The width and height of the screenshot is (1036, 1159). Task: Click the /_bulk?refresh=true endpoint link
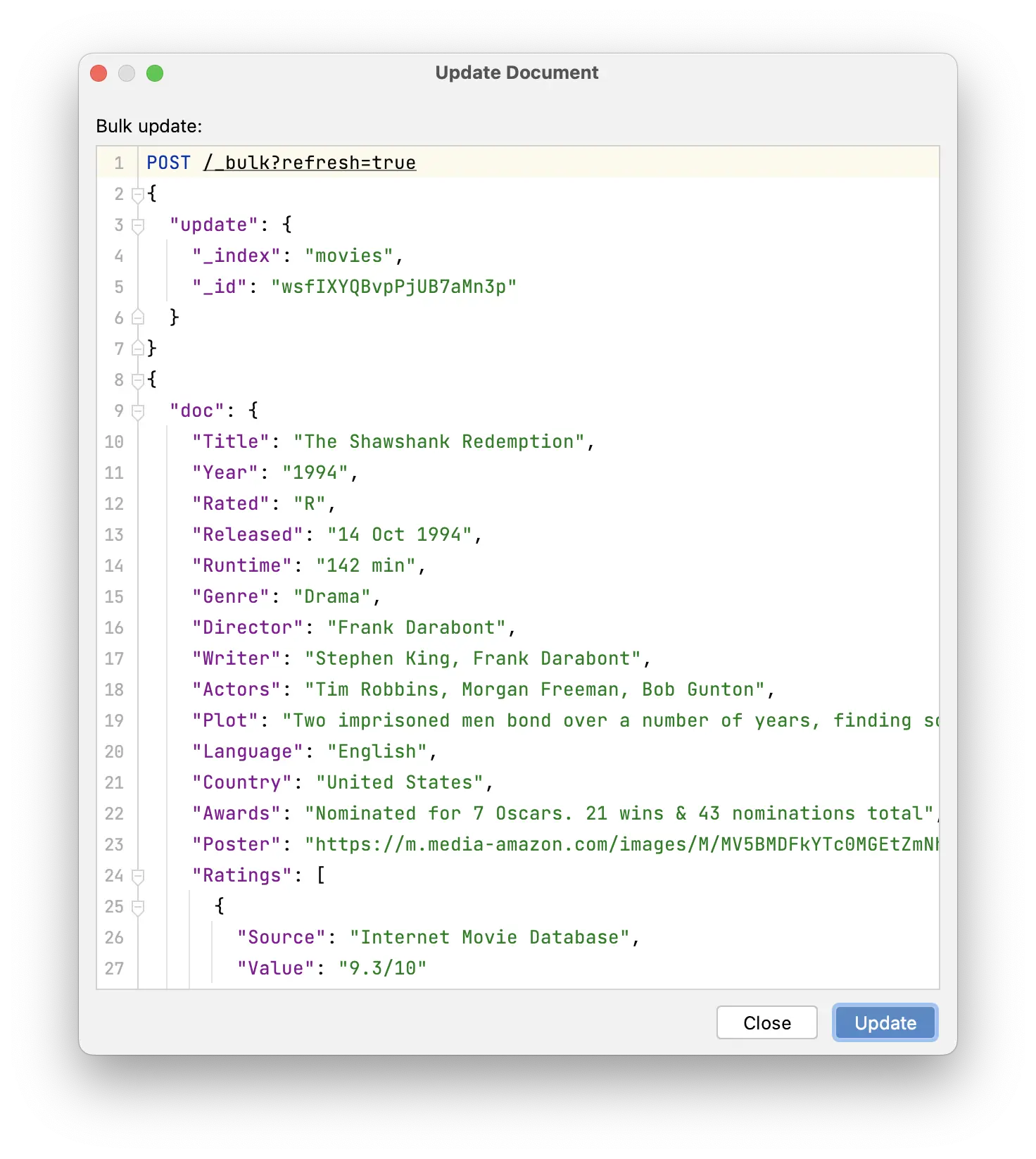click(310, 163)
